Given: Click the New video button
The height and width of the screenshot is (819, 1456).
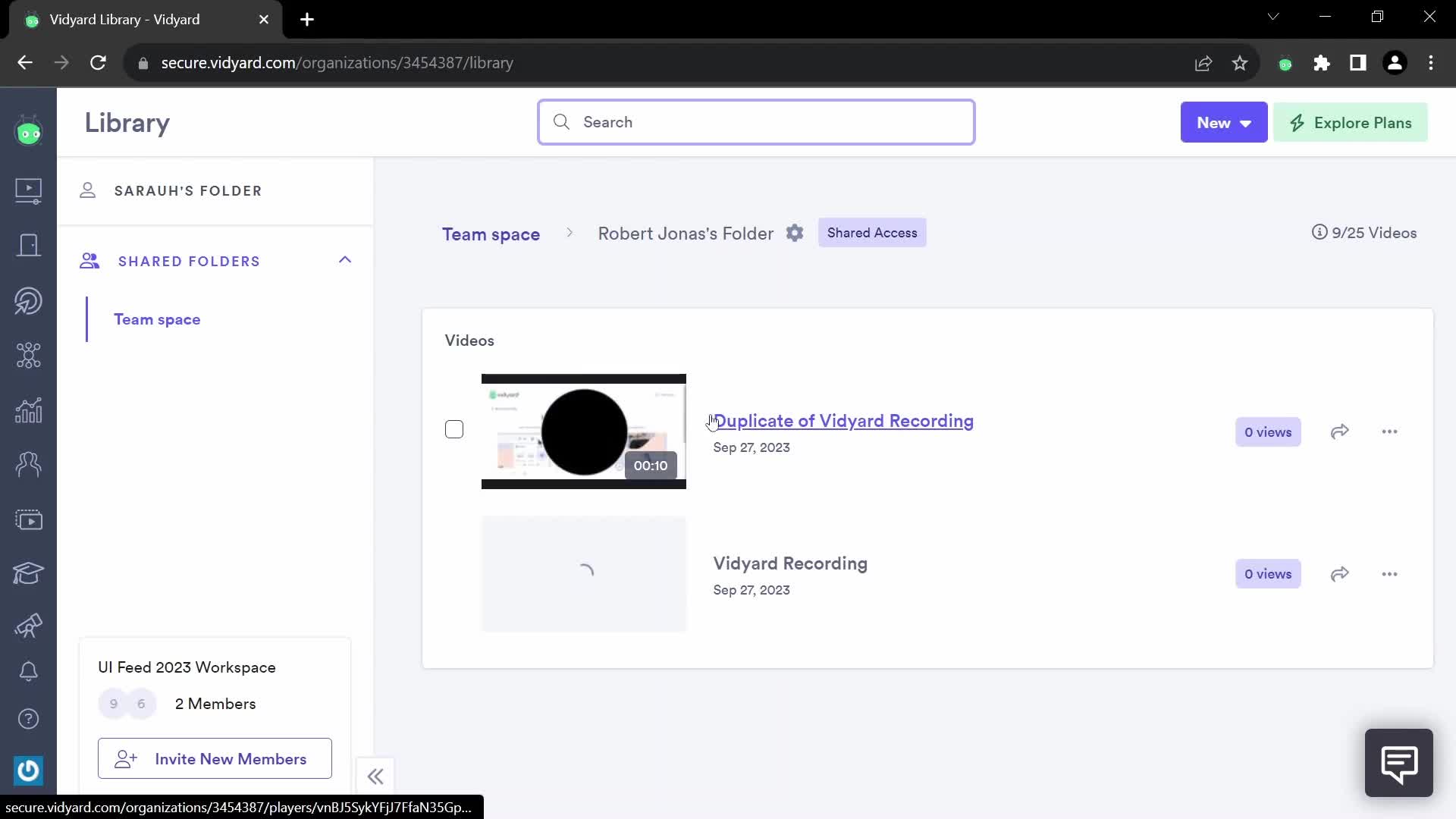Looking at the screenshot, I should point(1225,122).
